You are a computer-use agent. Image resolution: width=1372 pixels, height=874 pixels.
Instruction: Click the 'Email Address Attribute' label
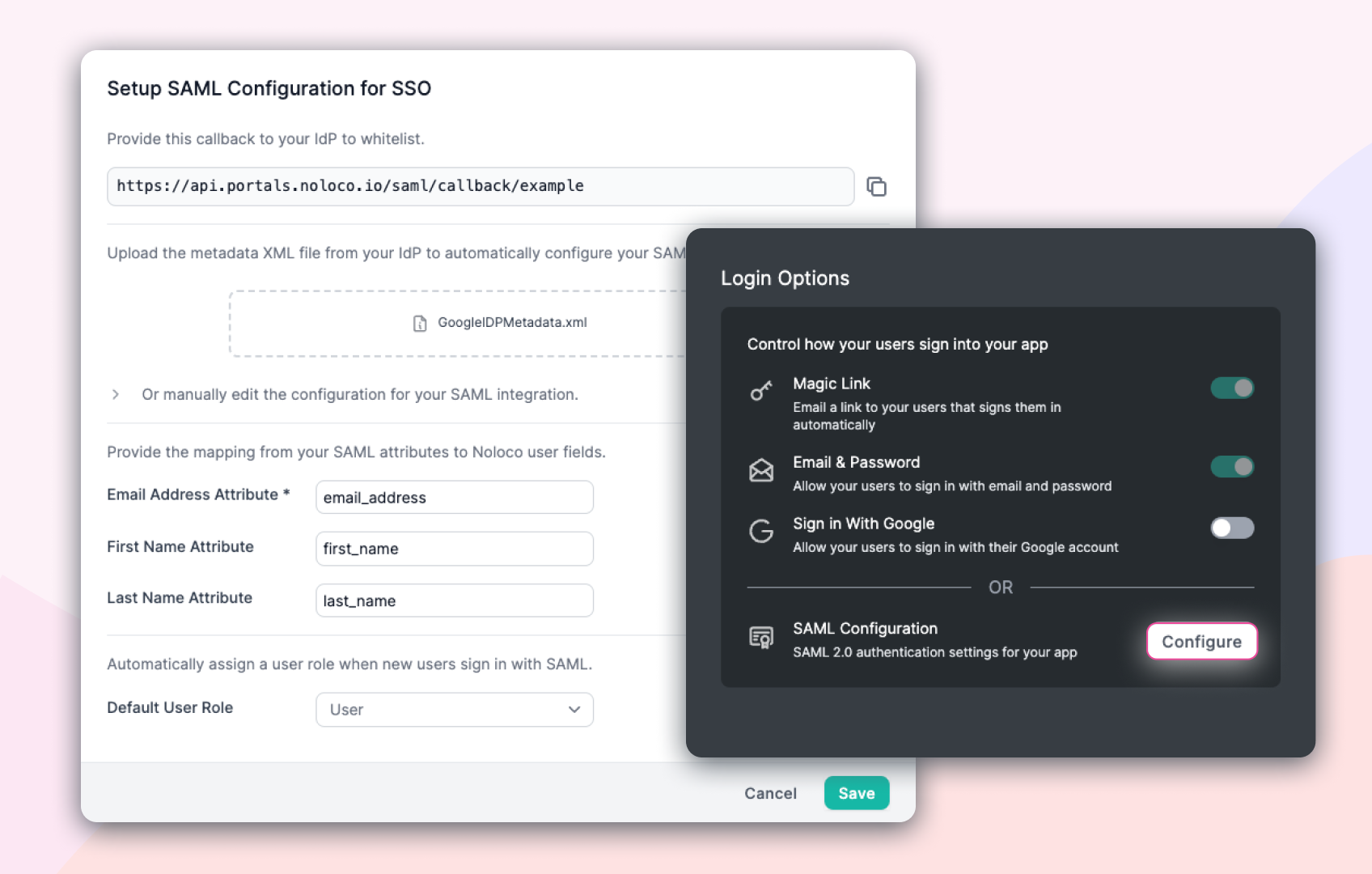(198, 494)
